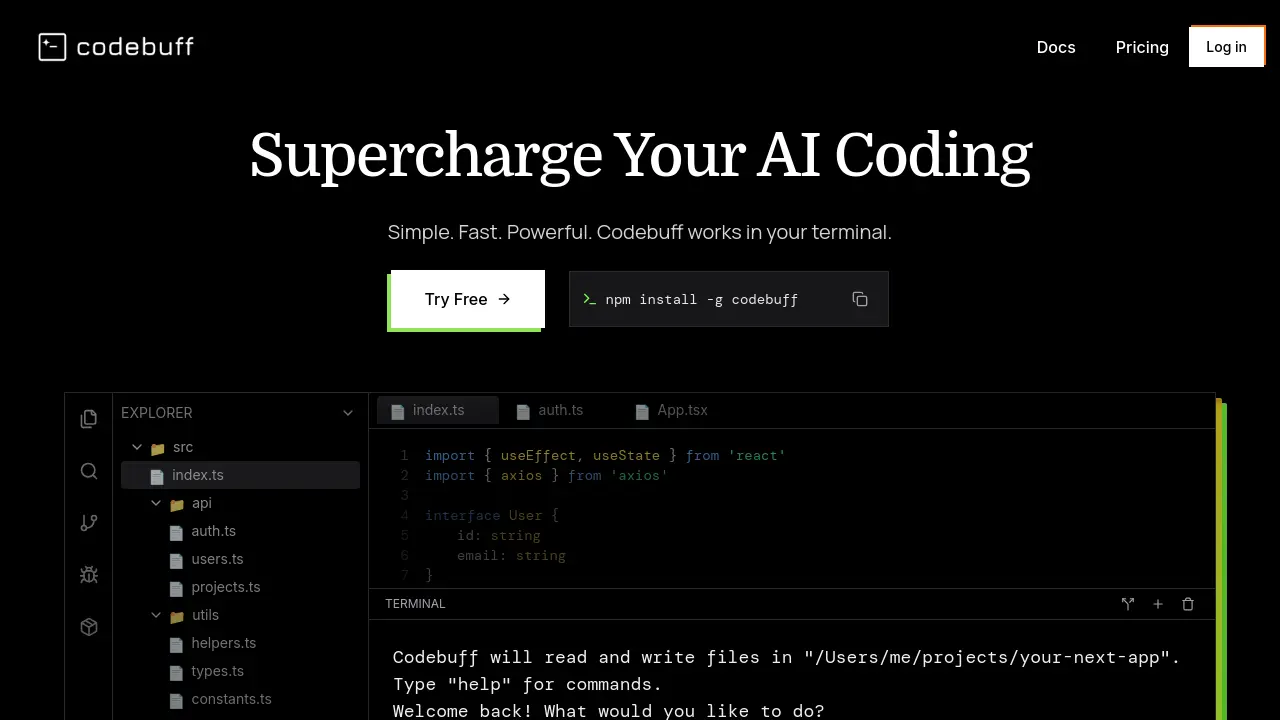Click the terminal prompt icon beside npm install
The height and width of the screenshot is (720, 1280).
589,299
